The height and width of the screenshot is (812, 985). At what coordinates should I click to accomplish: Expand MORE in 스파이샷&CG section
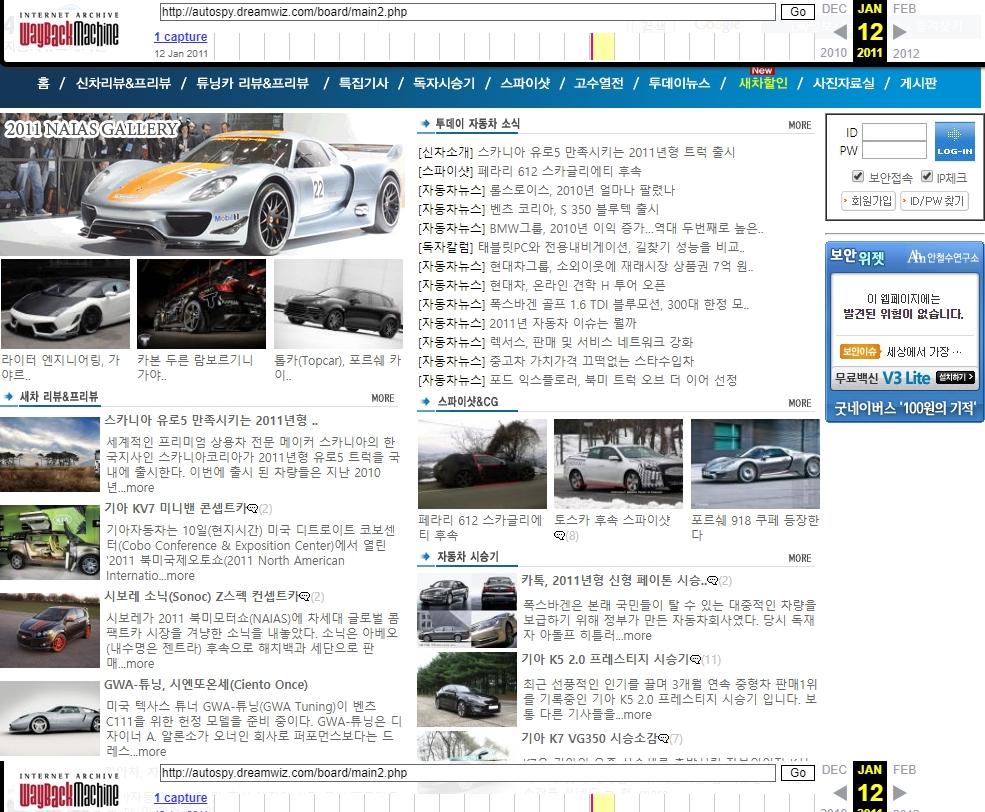tap(799, 403)
